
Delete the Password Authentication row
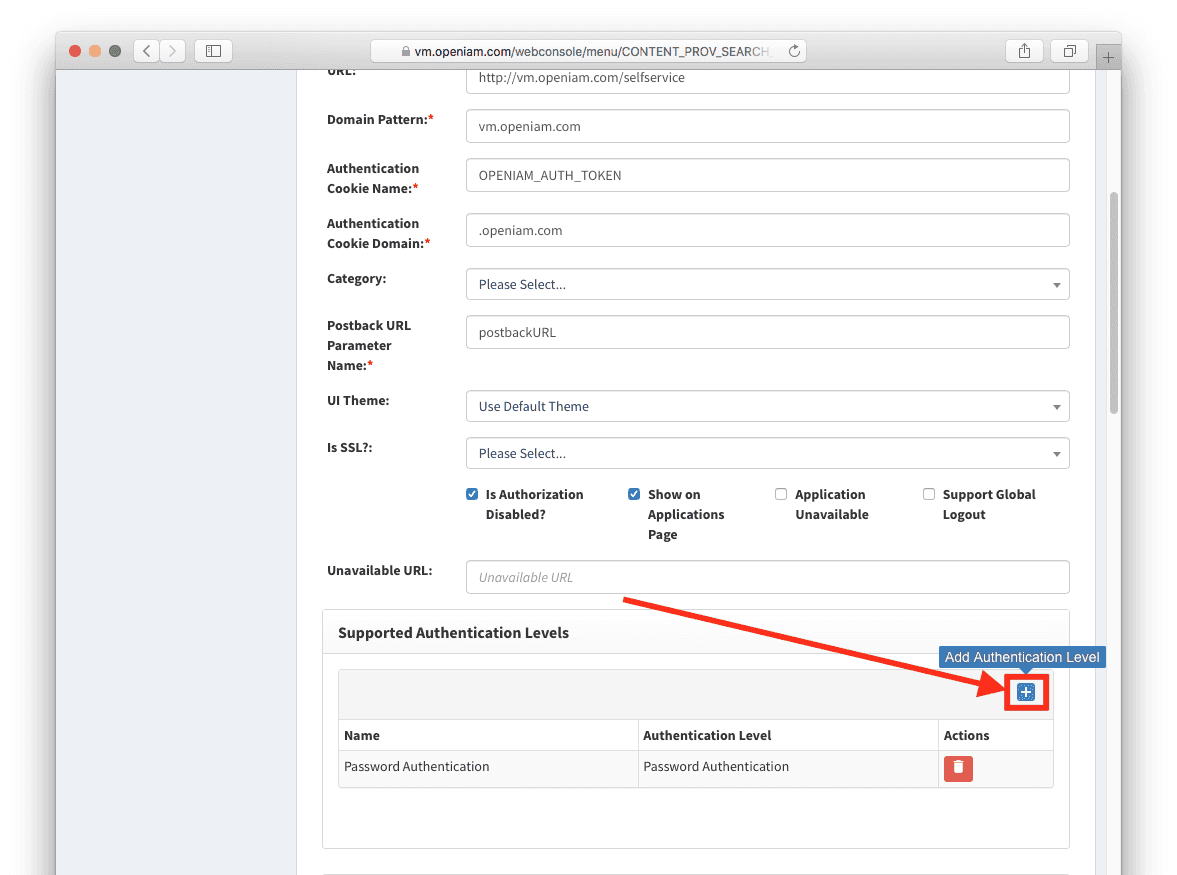pyautogui.click(x=958, y=768)
